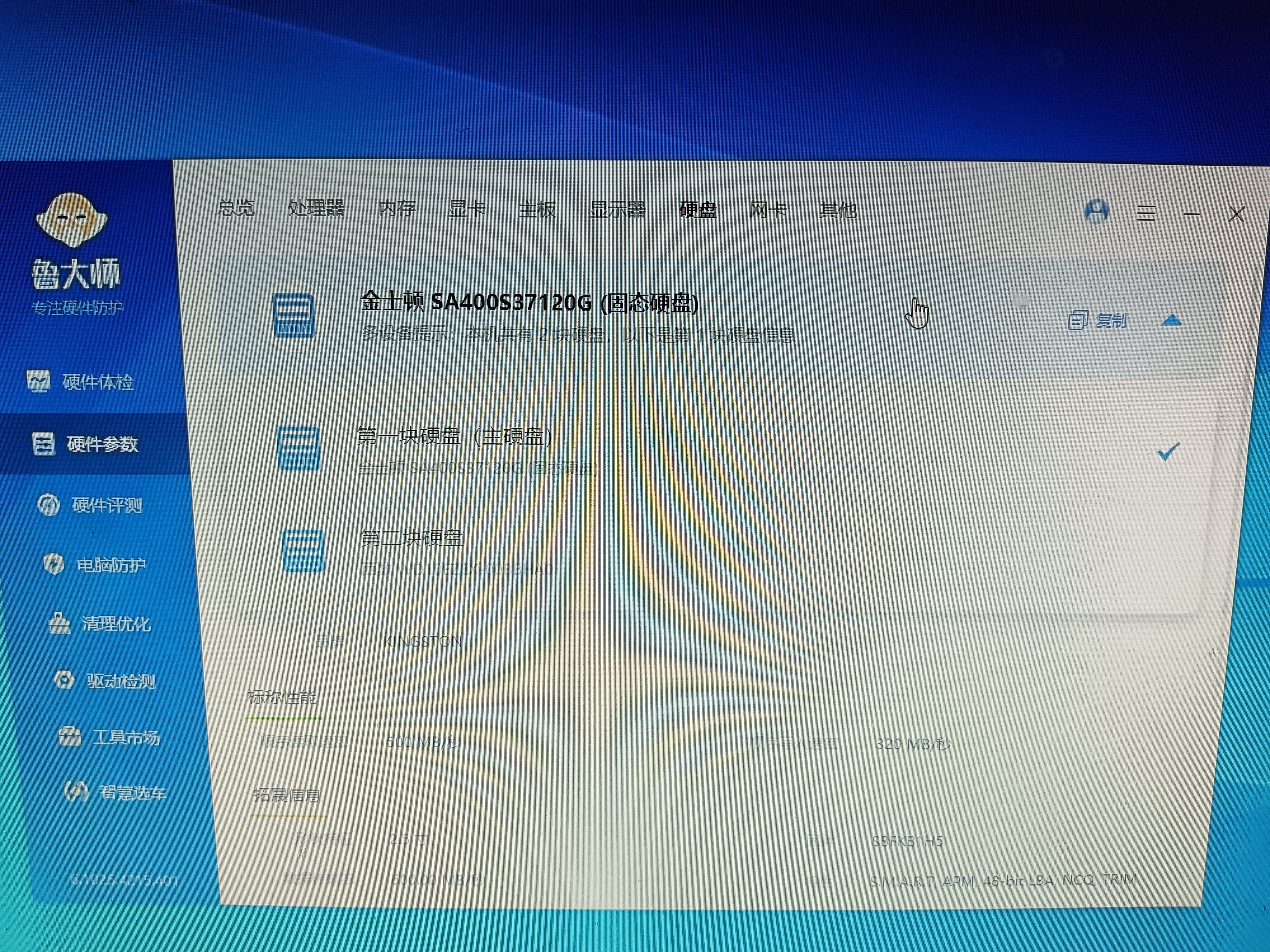
Task: Click the checkmark on first disk row
Action: pyautogui.click(x=1169, y=452)
